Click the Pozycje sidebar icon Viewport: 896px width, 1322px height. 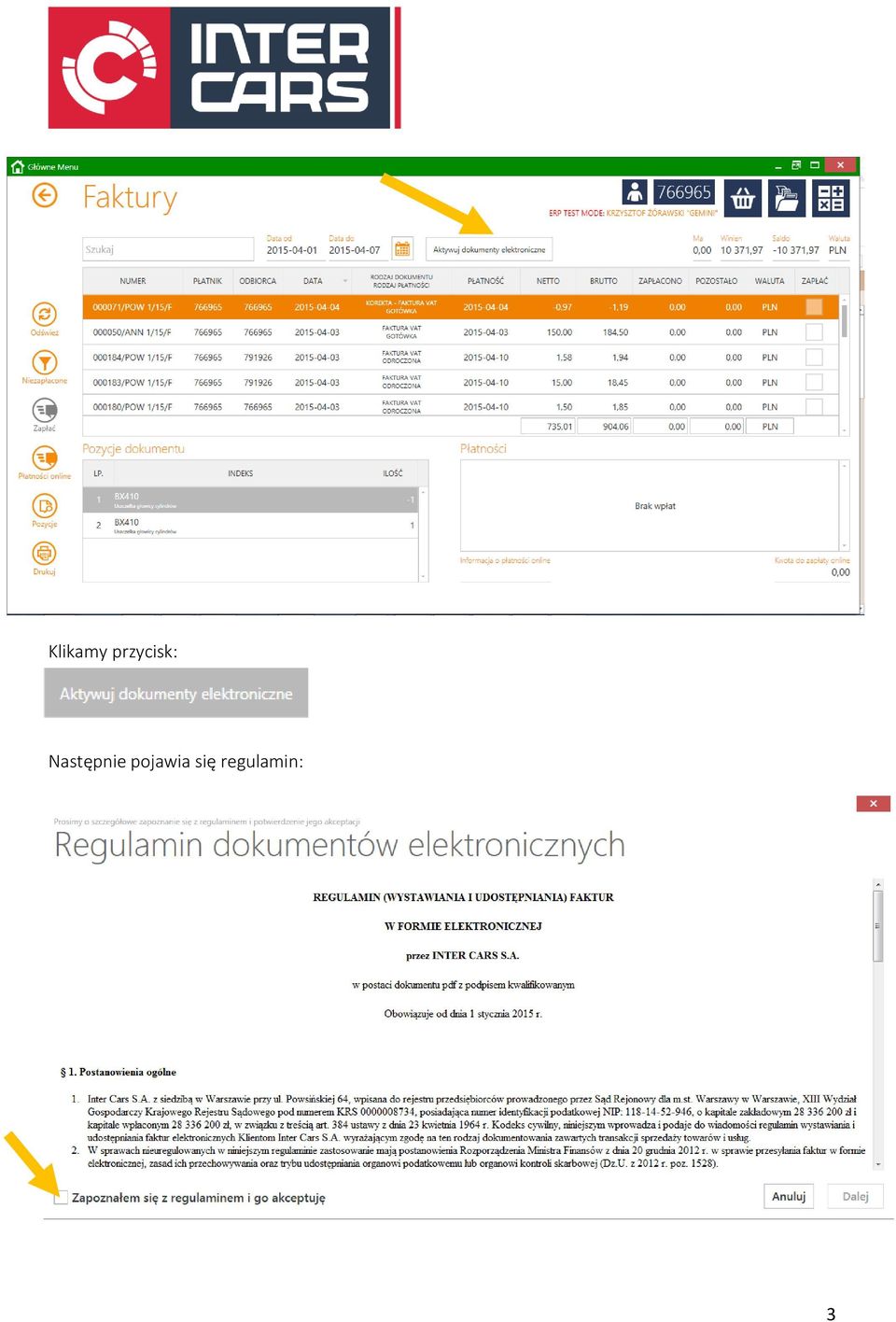coord(44,506)
